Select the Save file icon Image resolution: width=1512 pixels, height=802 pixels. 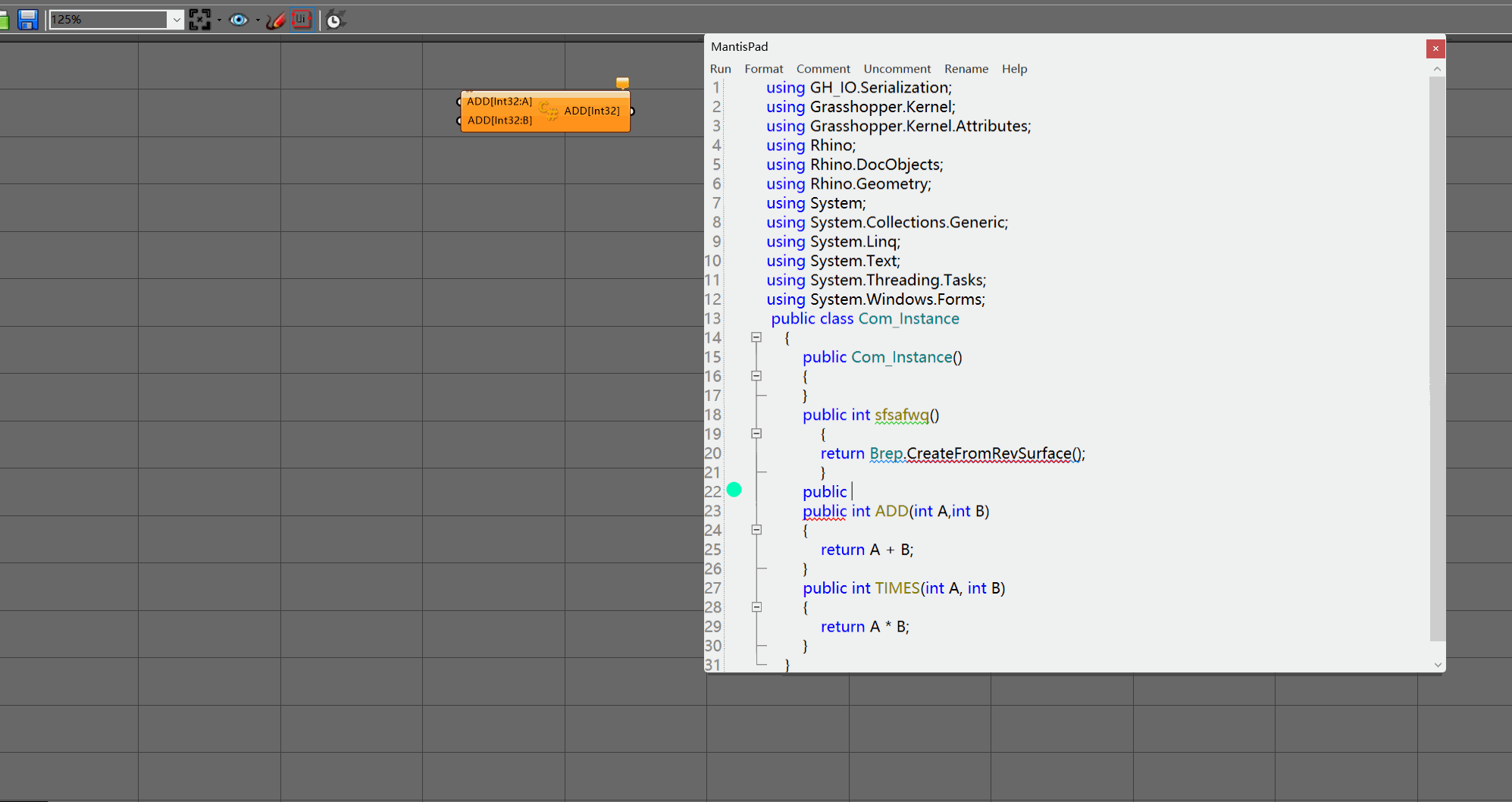click(x=28, y=20)
